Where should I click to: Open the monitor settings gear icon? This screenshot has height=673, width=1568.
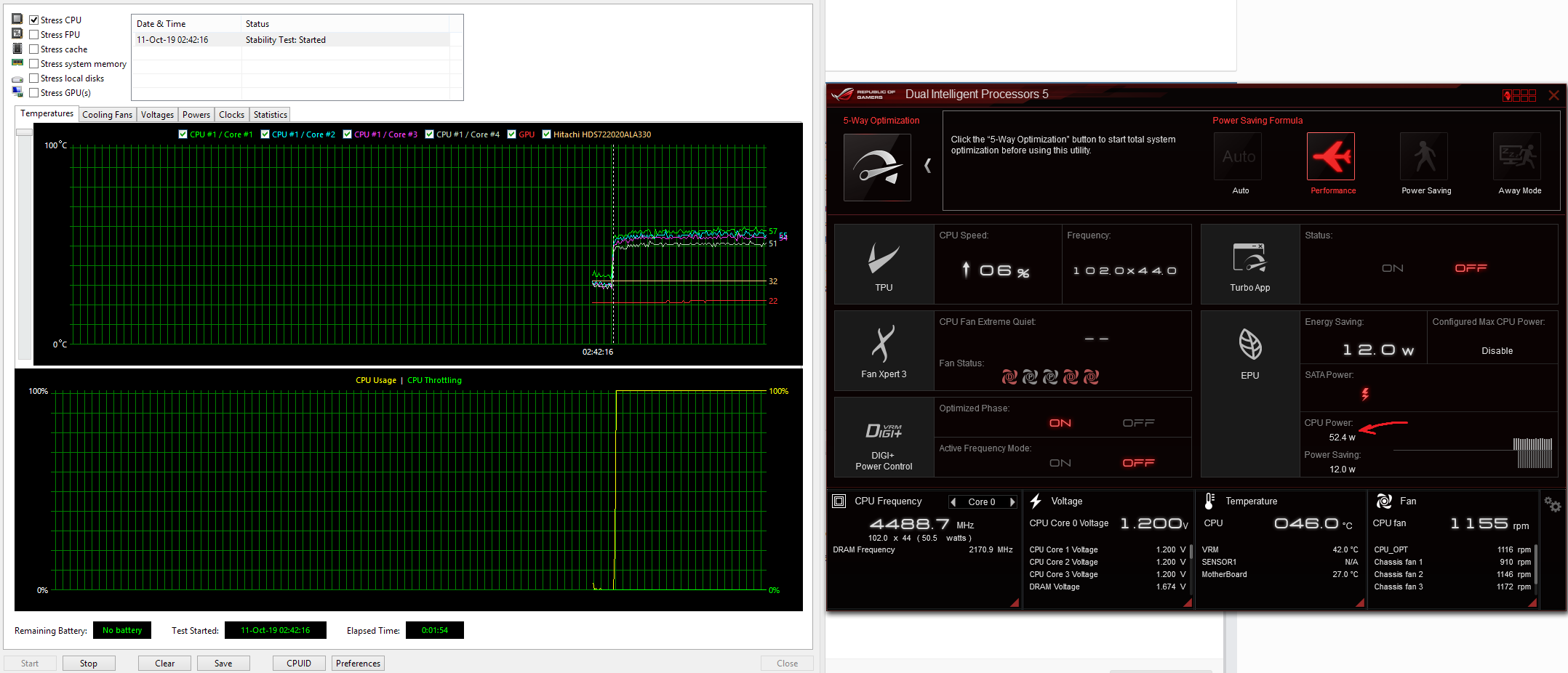coord(1552,504)
